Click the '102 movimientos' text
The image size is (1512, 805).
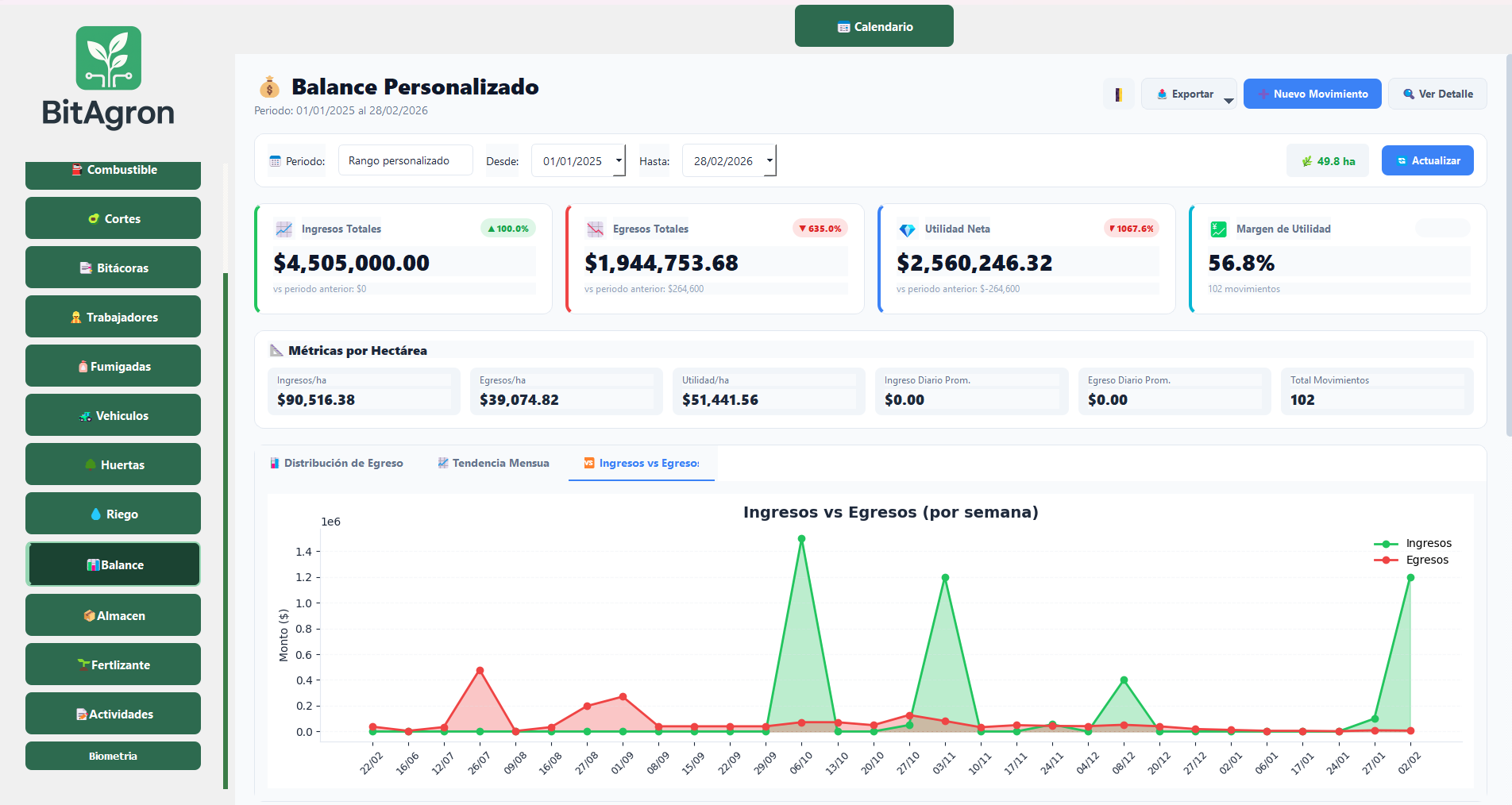tap(1244, 289)
